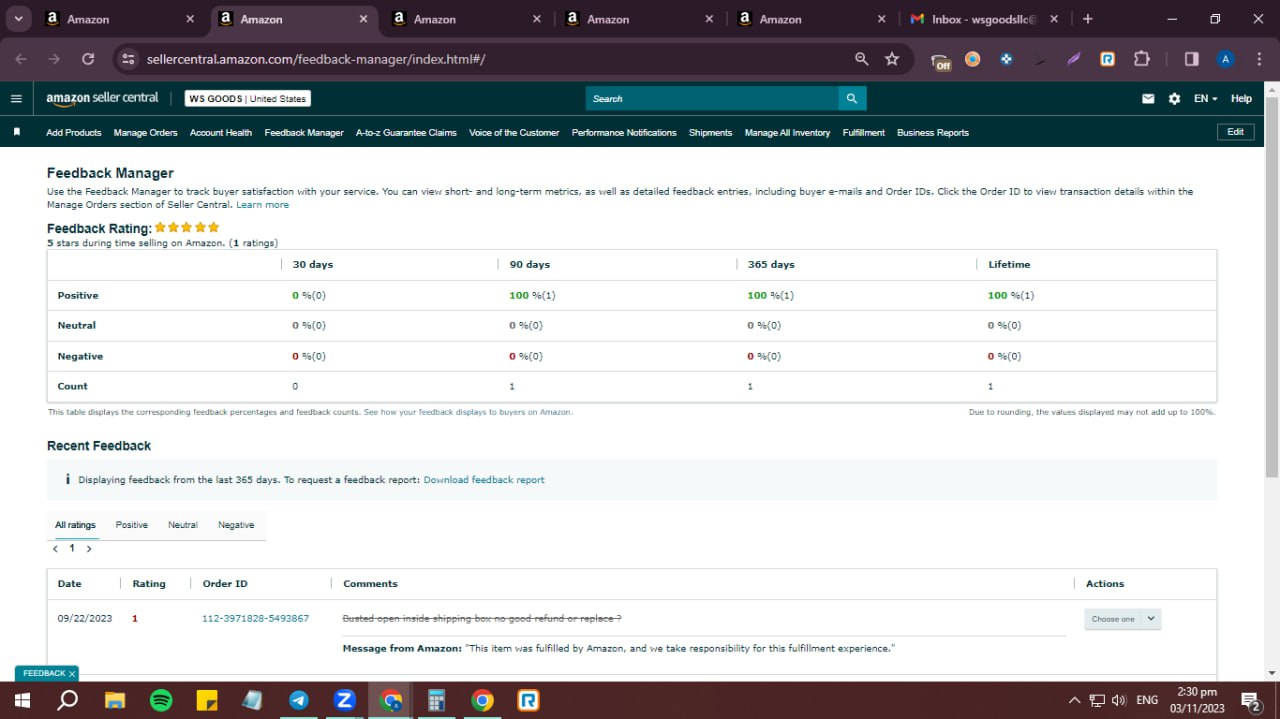The width and height of the screenshot is (1280, 719).
Task: Open Zoom from taskbar
Action: [x=345, y=700]
